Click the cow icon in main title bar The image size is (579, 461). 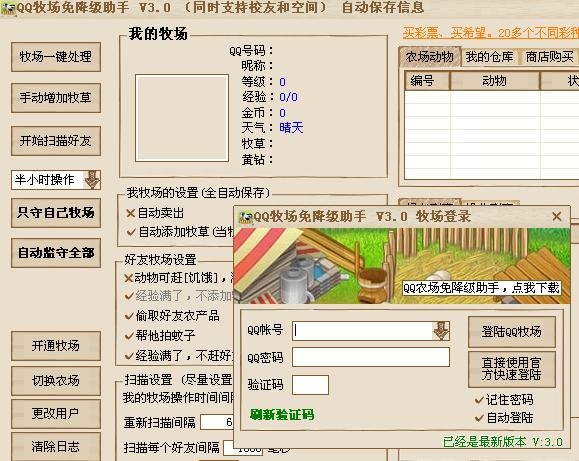[x=8, y=8]
